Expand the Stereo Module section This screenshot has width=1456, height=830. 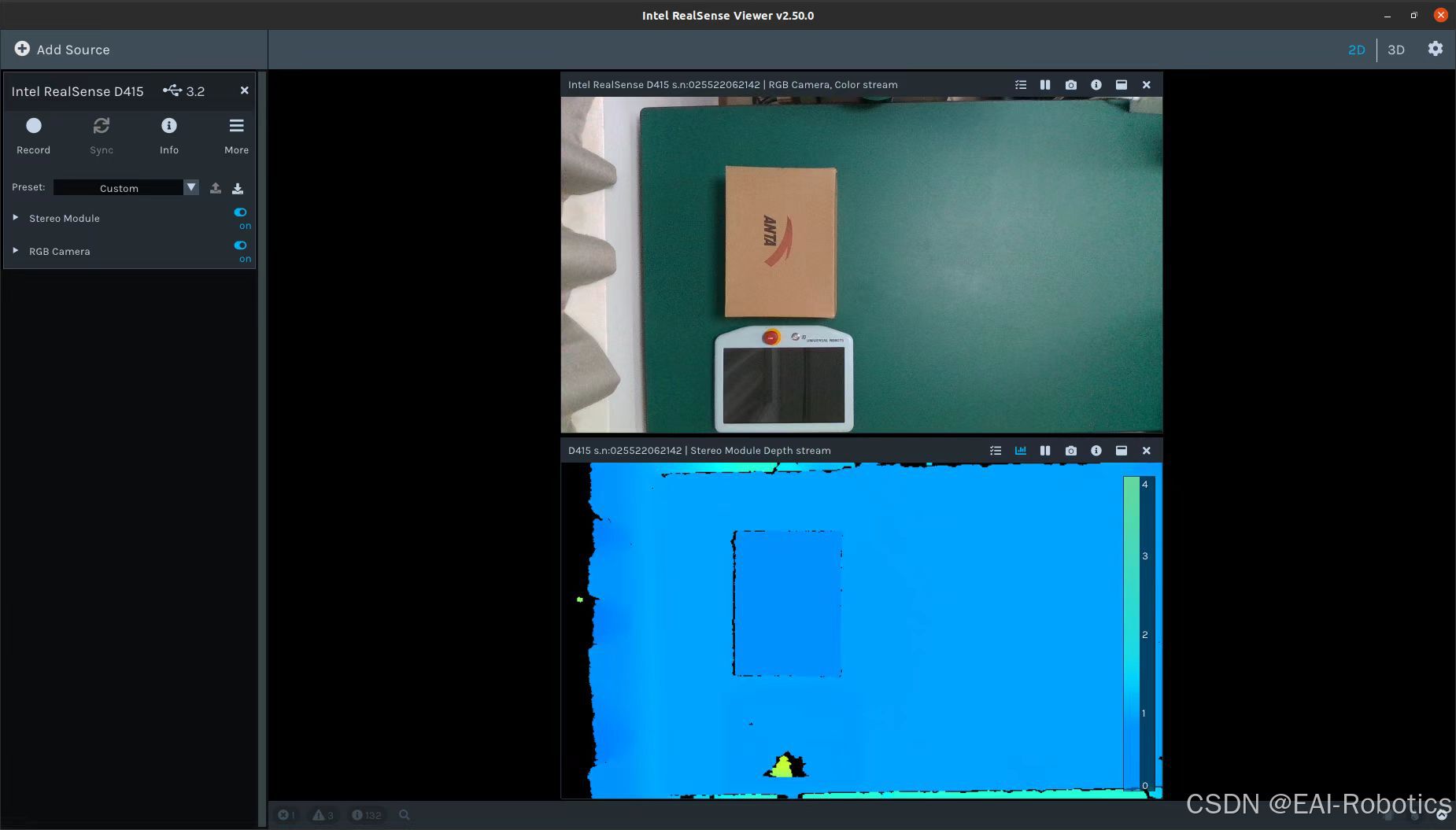point(15,218)
